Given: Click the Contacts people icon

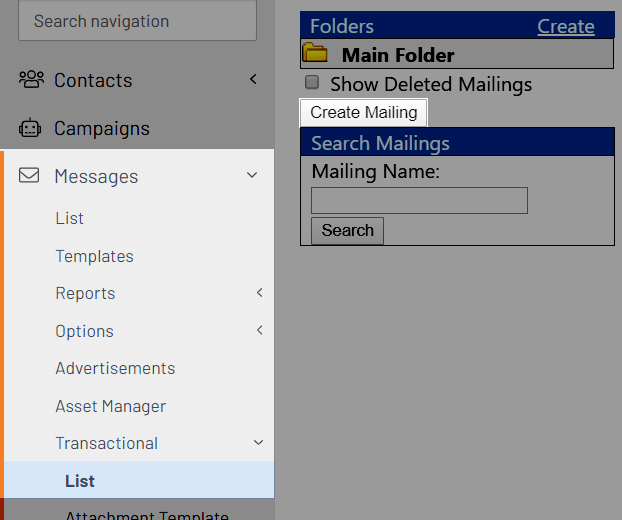Looking at the screenshot, I should (31, 79).
